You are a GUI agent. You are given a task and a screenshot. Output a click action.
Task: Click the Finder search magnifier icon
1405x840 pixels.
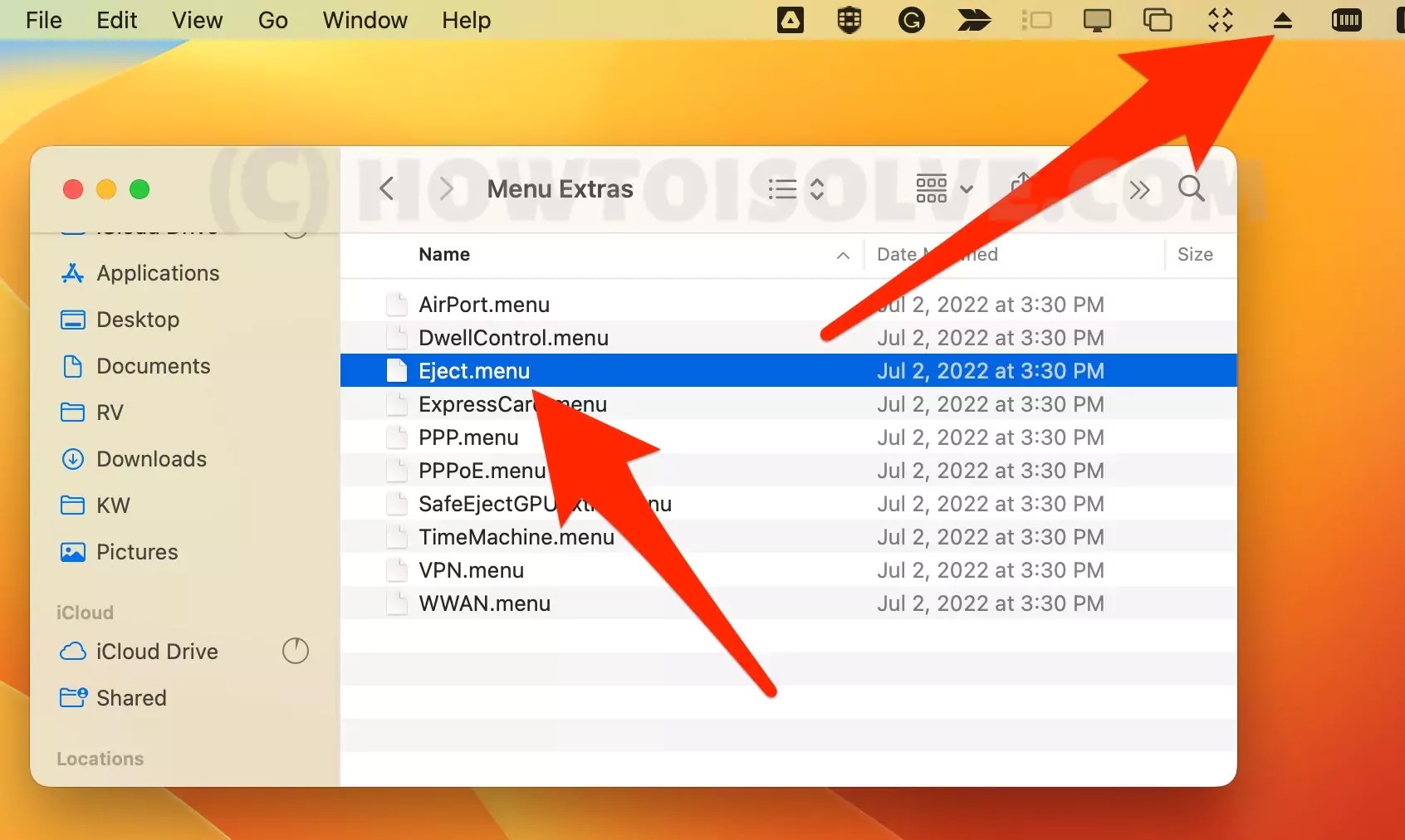coord(1190,189)
